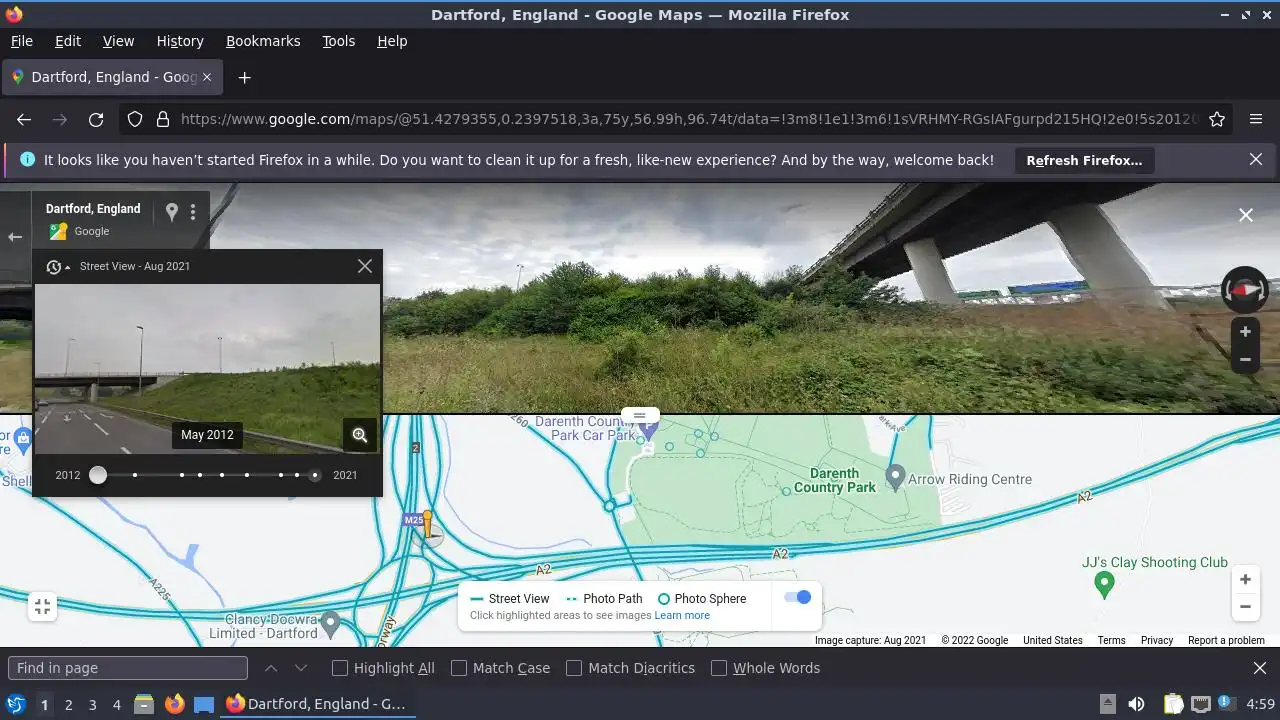The width and height of the screenshot is (1280, 720).
Task: Click JJ's Clay Shooting Club pin
Action: click(x=1104, y=584)
